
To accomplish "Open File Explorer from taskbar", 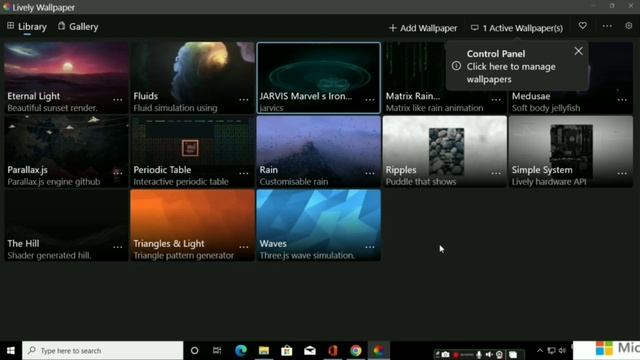I will tap(264, 351).
